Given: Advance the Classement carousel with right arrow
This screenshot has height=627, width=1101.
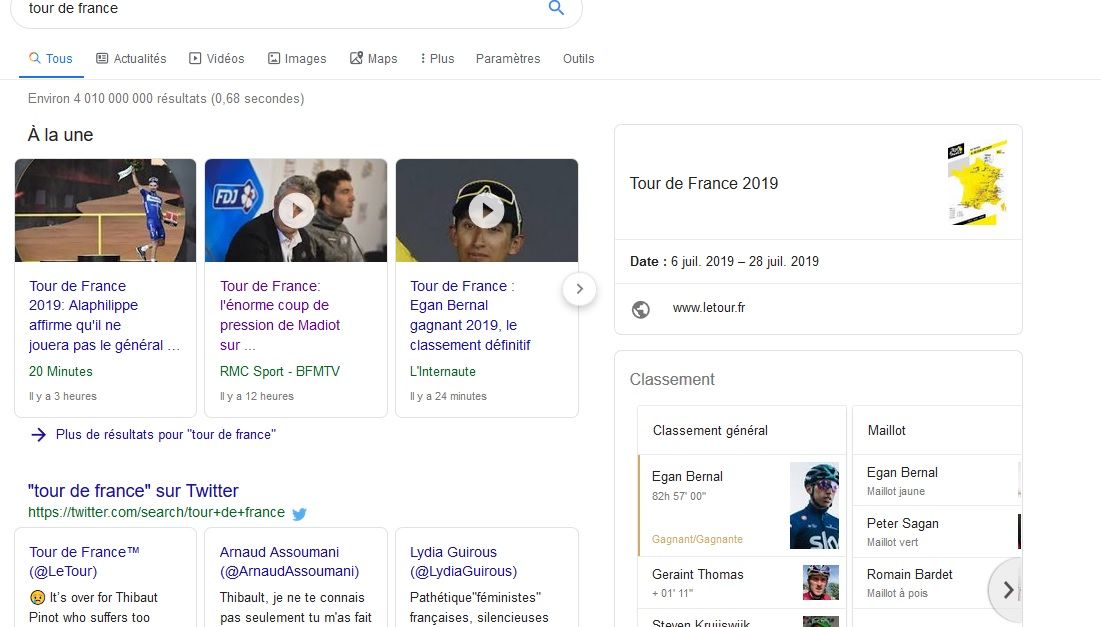Looking at the screenshot, I should 1008,590.
